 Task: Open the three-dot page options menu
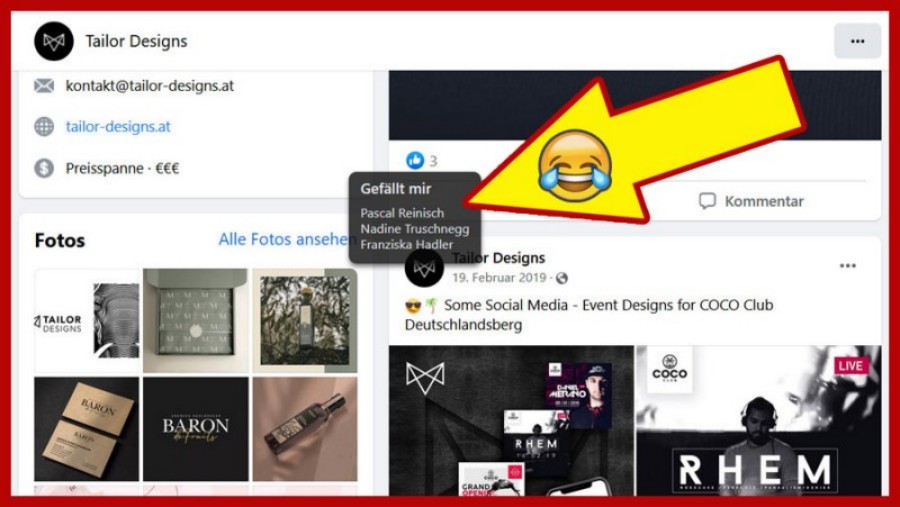tap(857, 41)
